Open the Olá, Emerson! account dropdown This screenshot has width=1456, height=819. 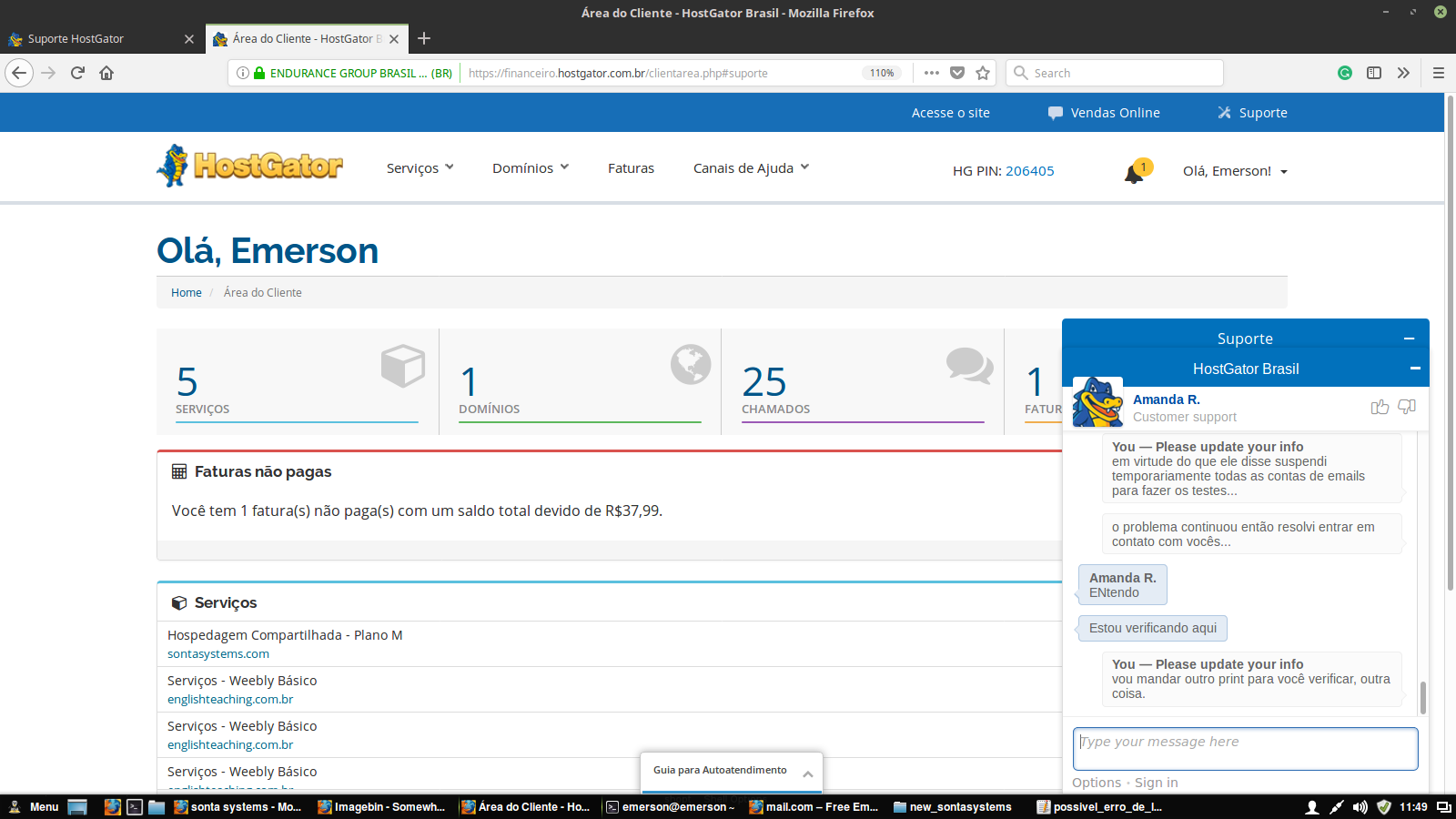[x=1235, y=171]
